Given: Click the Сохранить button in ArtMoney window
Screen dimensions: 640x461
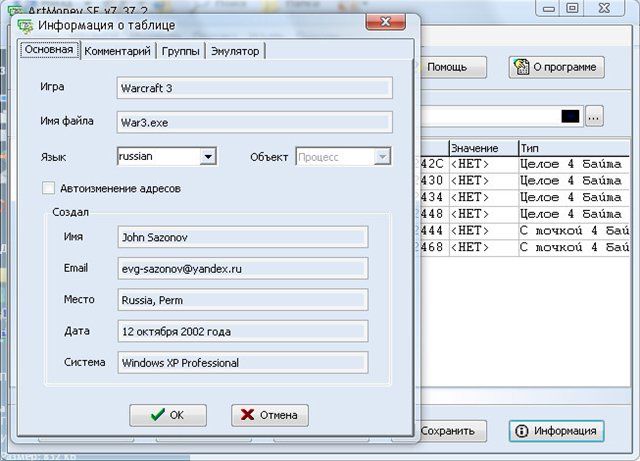Looking at the screenshot, I should [x=453, y=431].
